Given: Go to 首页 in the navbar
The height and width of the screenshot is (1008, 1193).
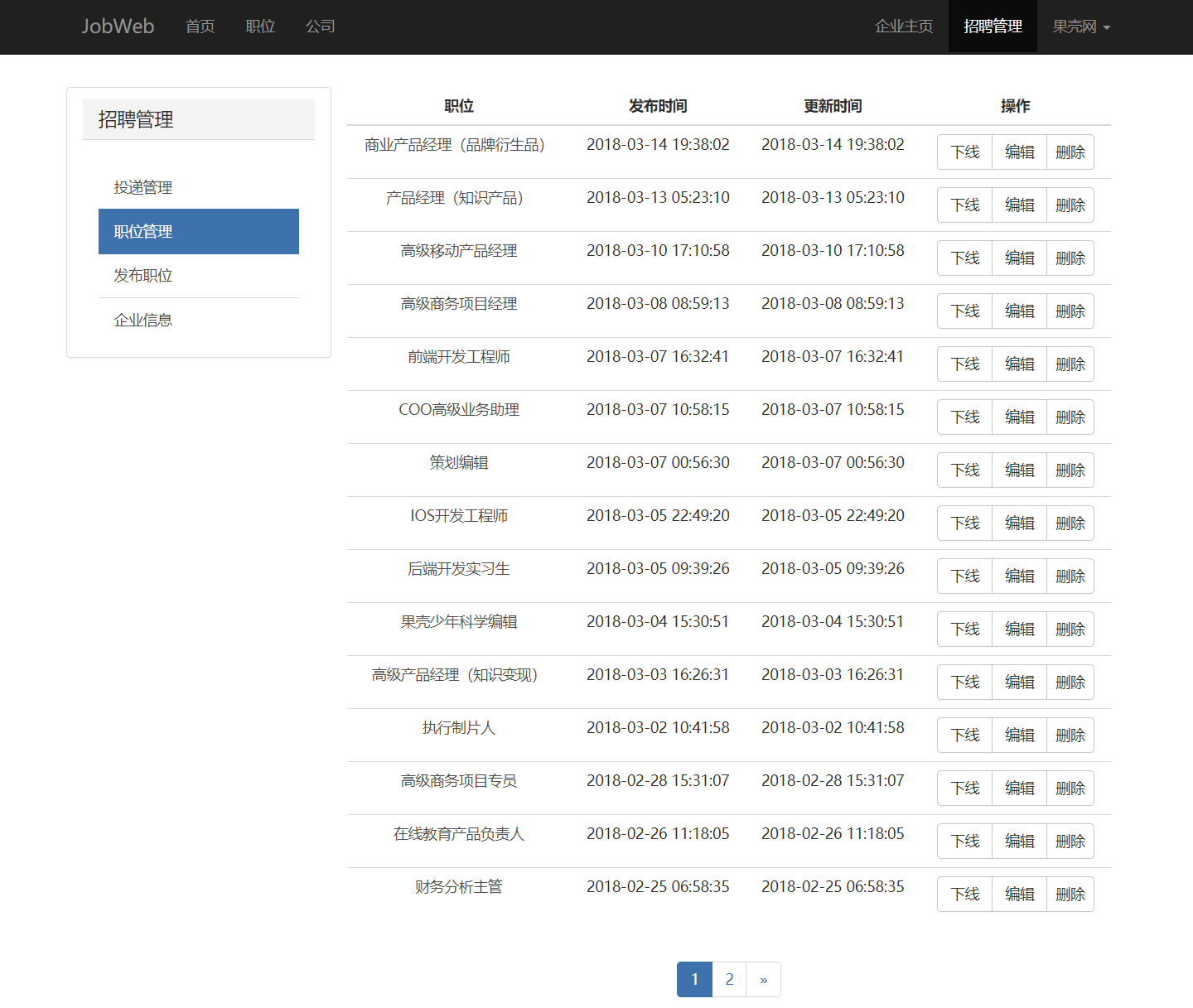Looking at the screenshot, I should (200, 27).
